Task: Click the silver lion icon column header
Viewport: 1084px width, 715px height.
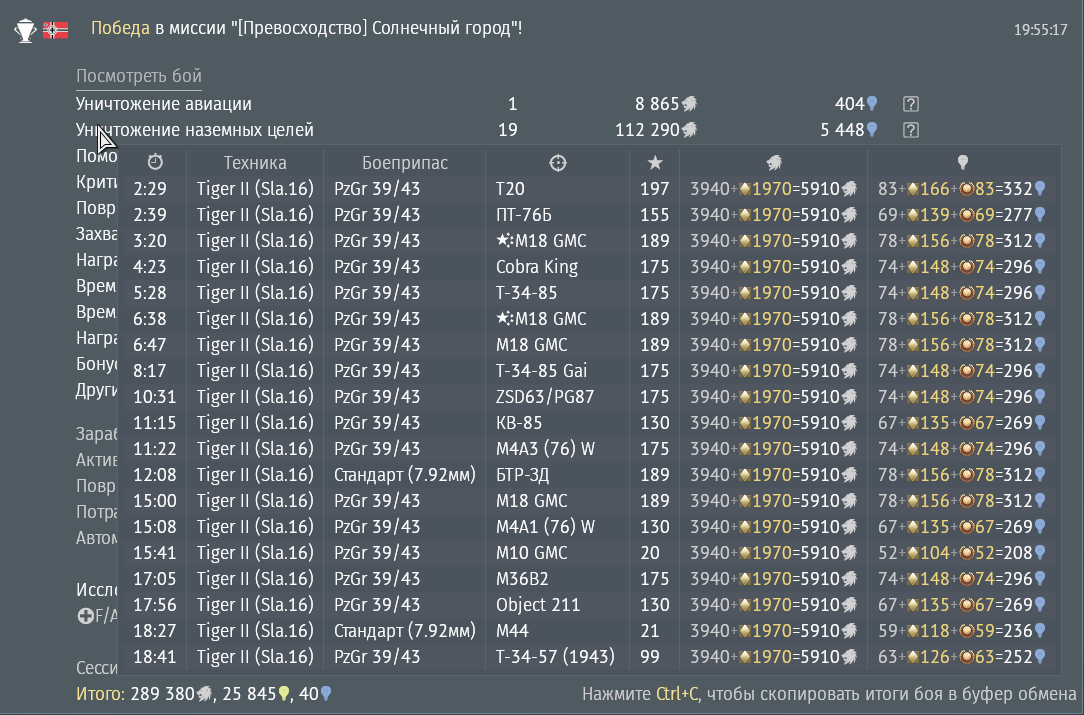Action: pyautogui.click(x=774, y=162)
